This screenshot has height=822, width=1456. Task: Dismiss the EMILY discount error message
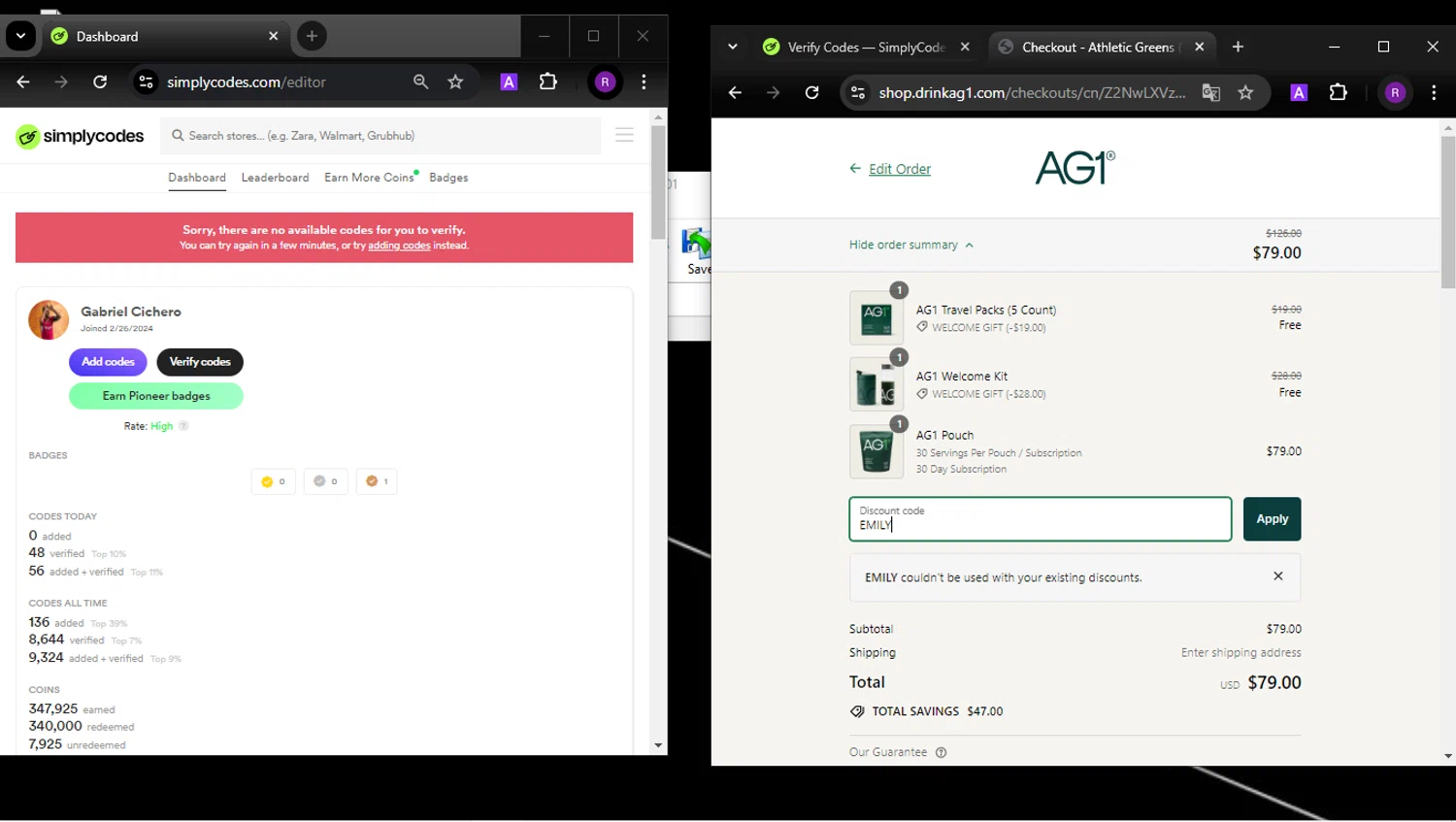coord(1277,576)
